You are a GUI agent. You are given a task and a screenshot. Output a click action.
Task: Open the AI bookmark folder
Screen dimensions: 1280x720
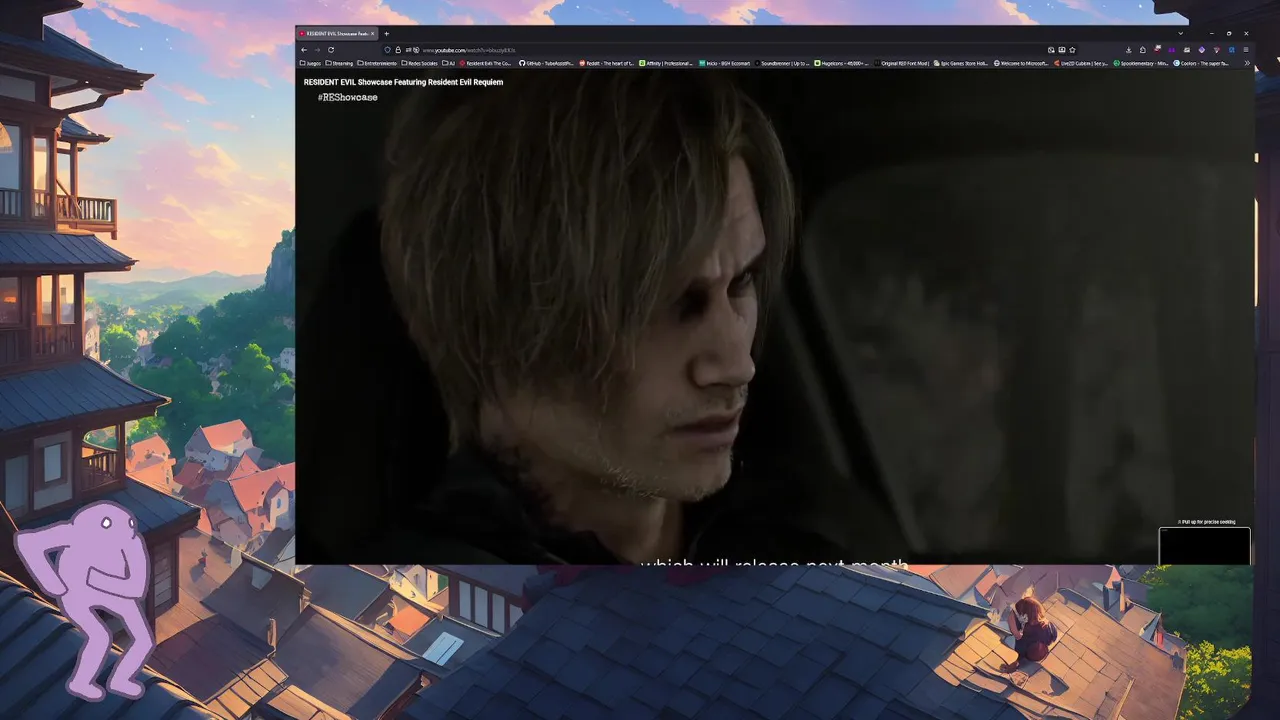449,63
